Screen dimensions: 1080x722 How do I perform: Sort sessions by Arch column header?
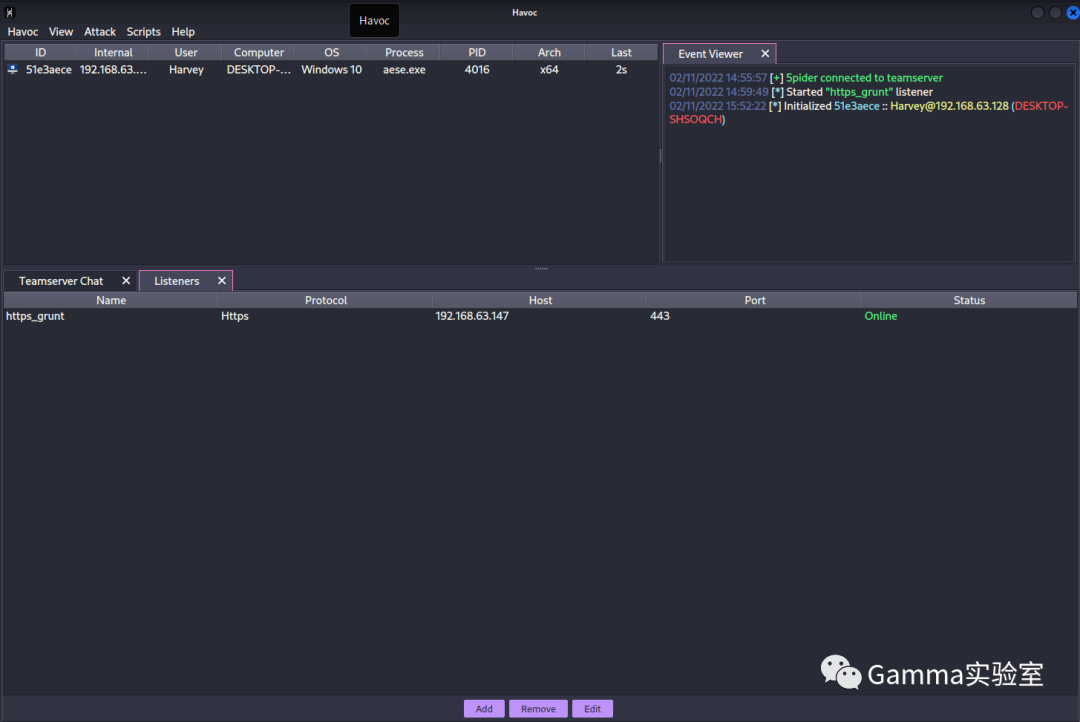coord(549,52)
